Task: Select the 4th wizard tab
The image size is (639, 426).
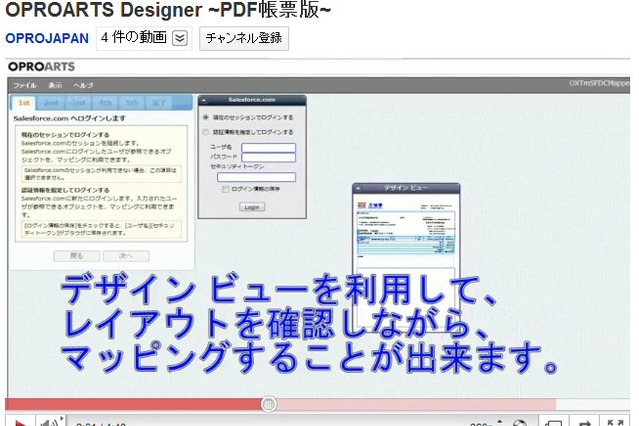Action: 104,103
